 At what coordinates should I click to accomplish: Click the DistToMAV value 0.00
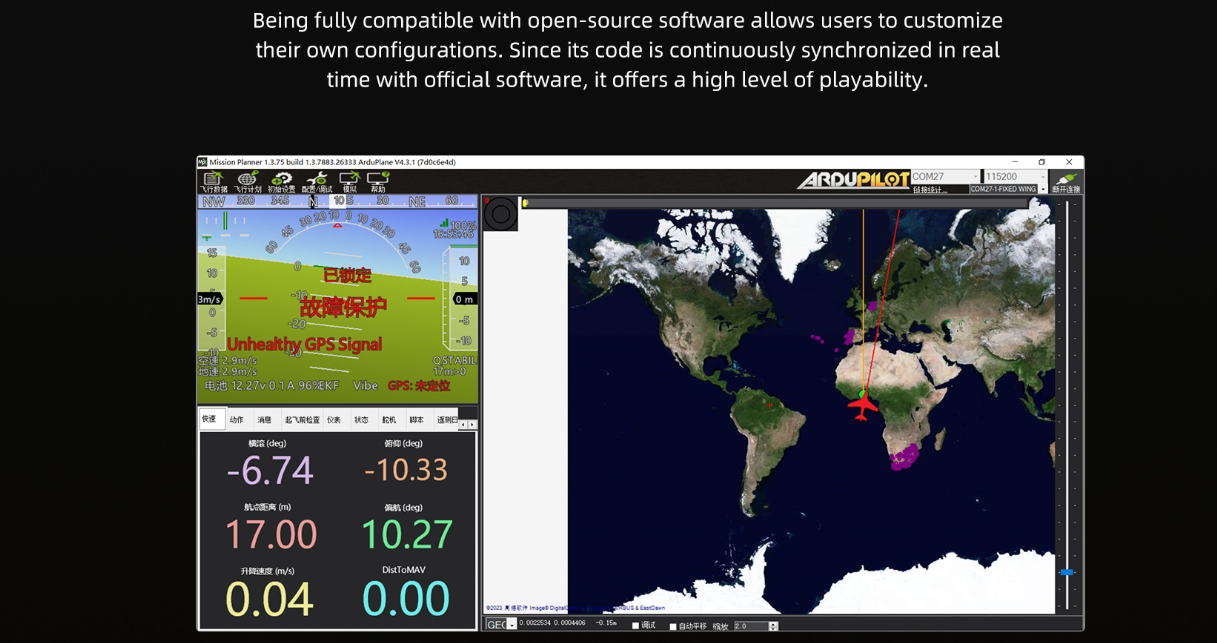click(406, 598)
